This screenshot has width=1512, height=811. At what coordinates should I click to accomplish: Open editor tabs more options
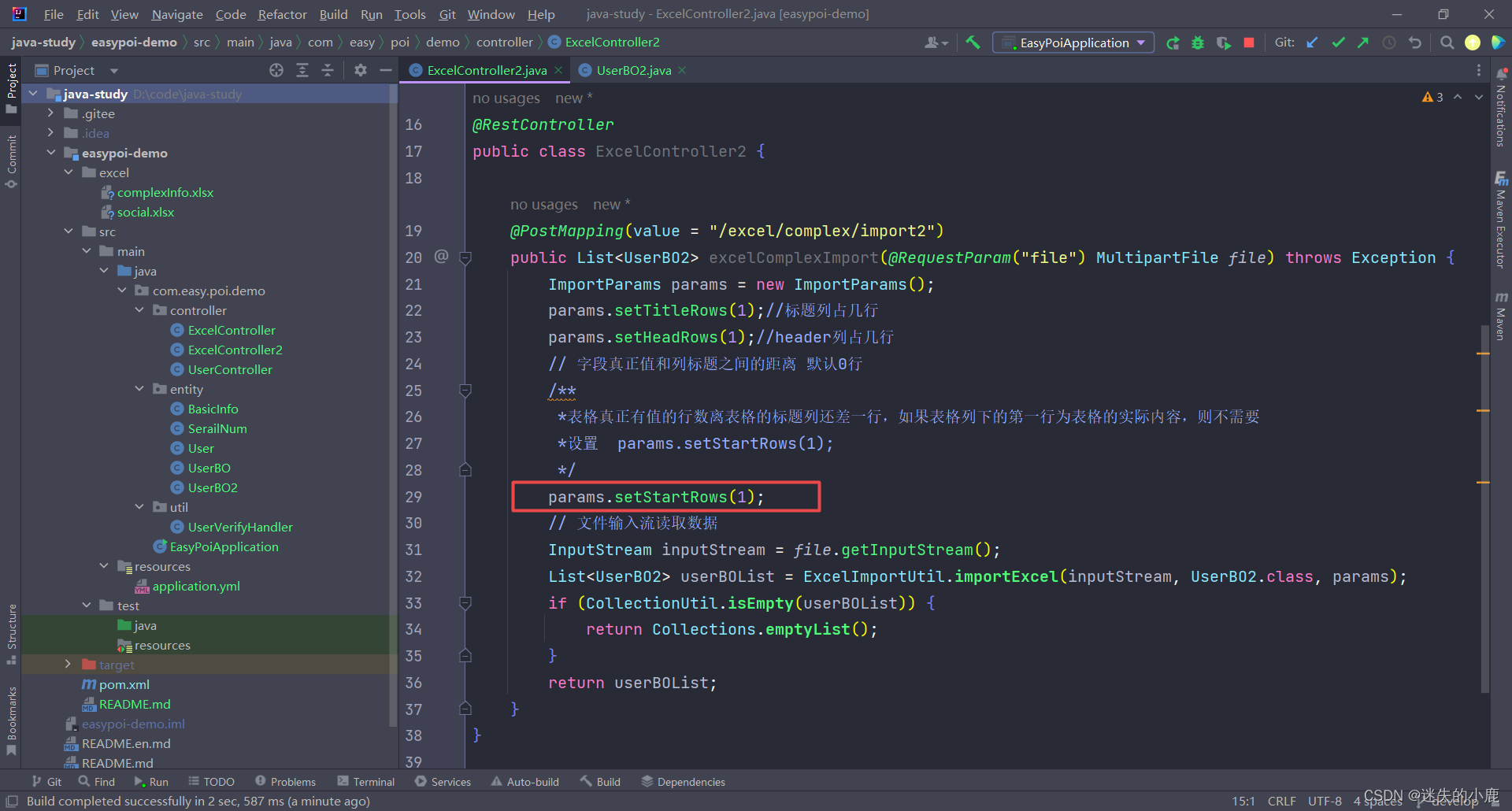pyautogui.click(x=1478, y=70)
